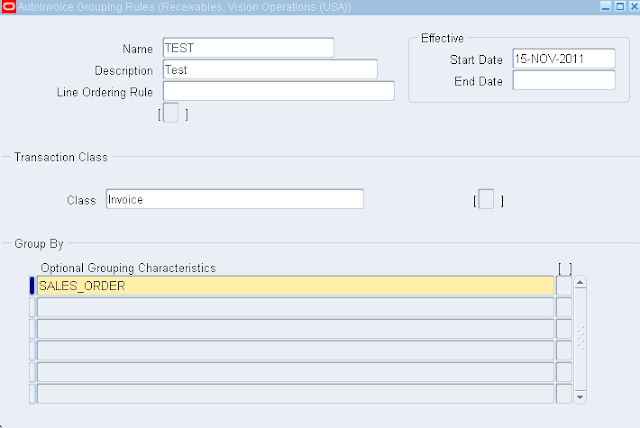Viewport: 640px width, 428px height.
Task: Open the flexfield box beside the Class field
Action: [487, 200]
